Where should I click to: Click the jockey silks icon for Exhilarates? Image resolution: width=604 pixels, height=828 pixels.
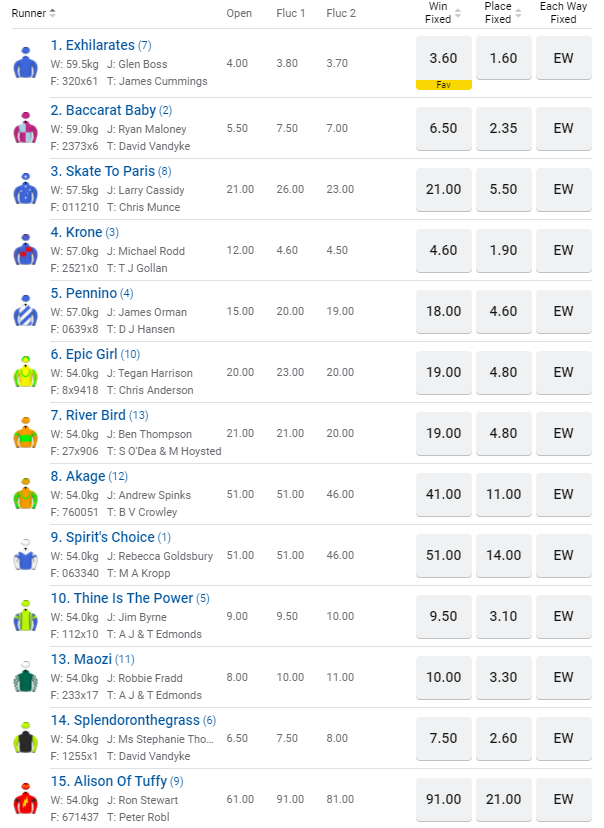click(25, 63)
